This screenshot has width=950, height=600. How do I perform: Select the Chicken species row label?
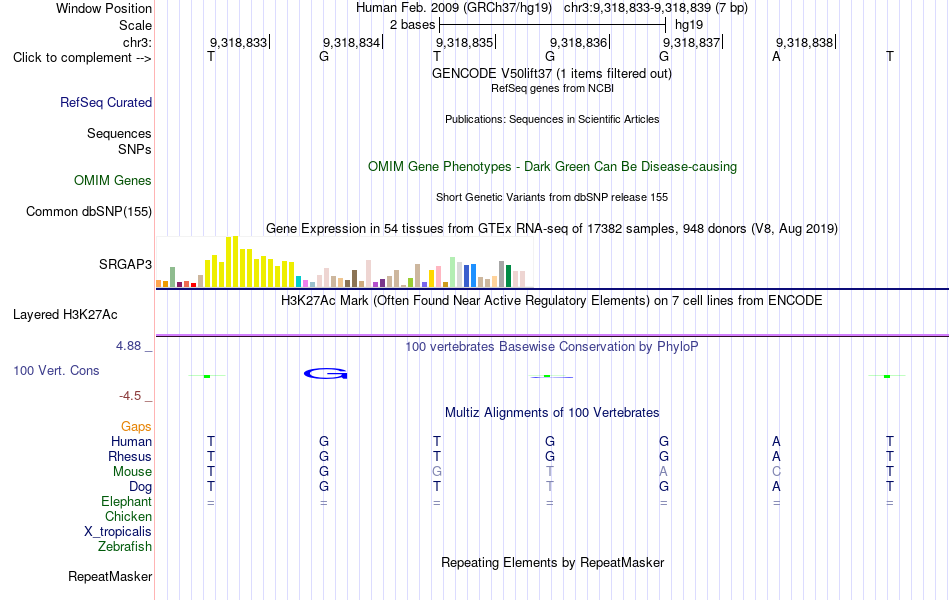[x=128, y=516]
